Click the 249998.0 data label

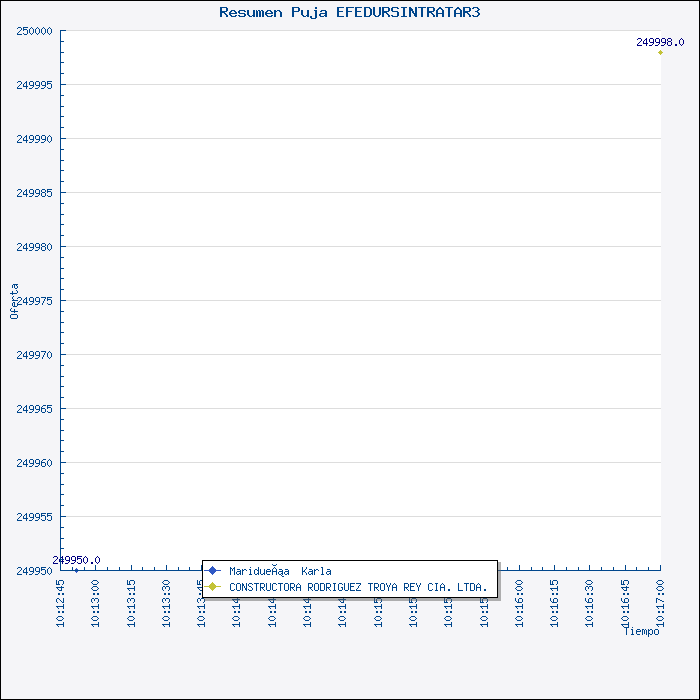(659, 42)
